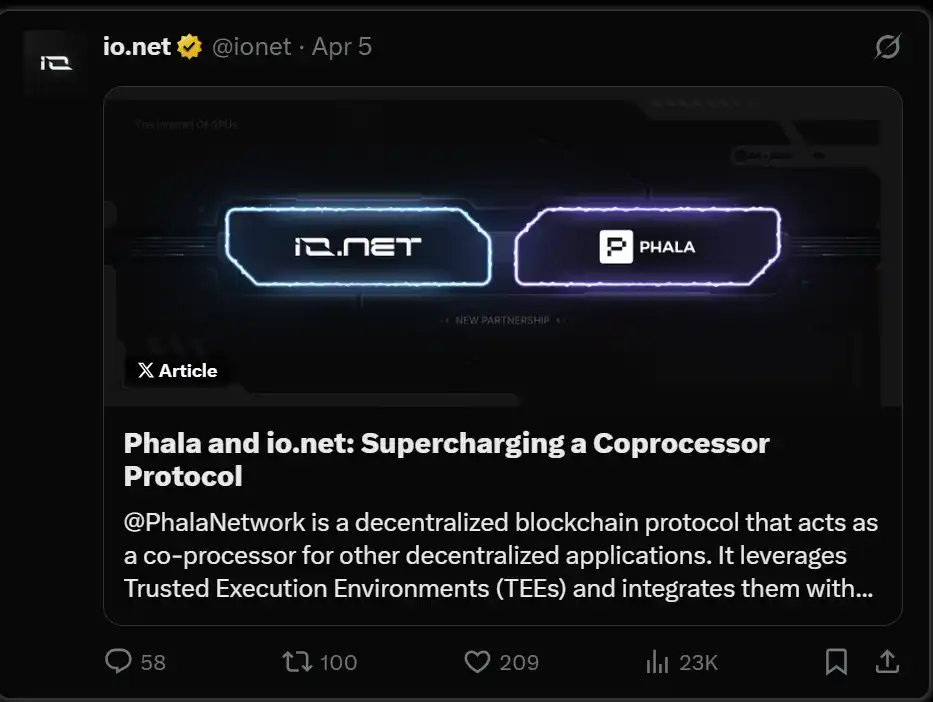Reply to the io.net post

[x=119, y=661]
